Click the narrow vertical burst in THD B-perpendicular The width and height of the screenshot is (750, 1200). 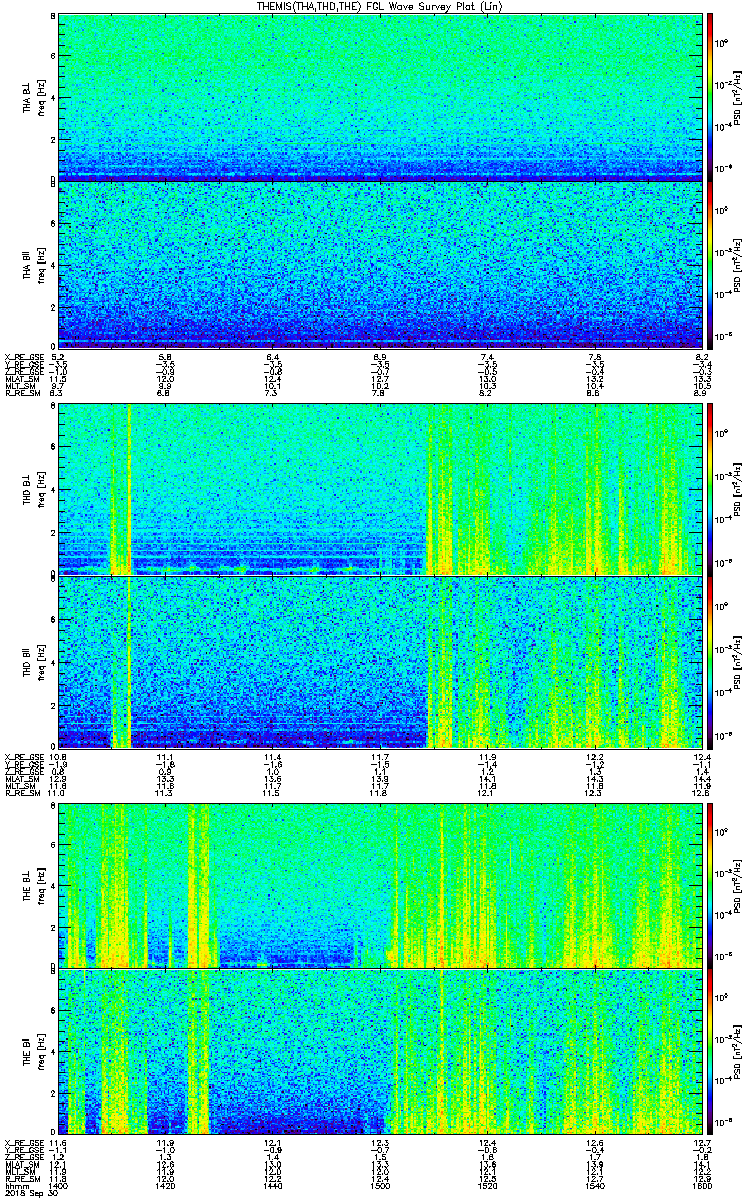pos(130,489)
